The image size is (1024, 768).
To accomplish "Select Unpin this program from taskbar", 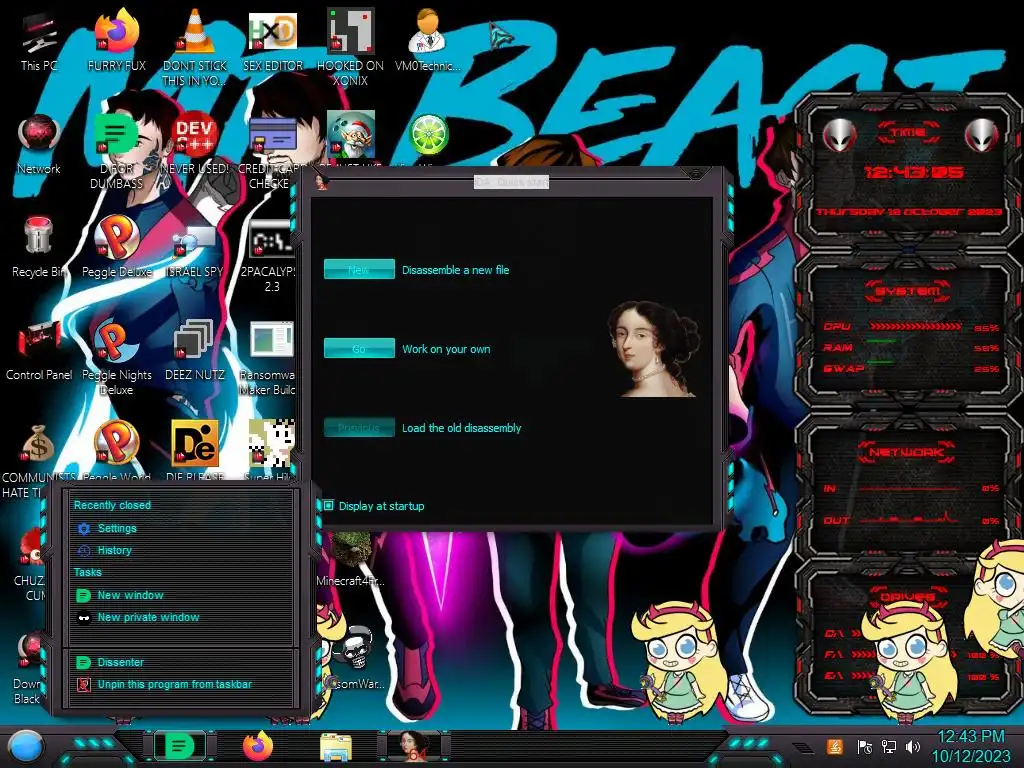I will click(x=174, y=684).
